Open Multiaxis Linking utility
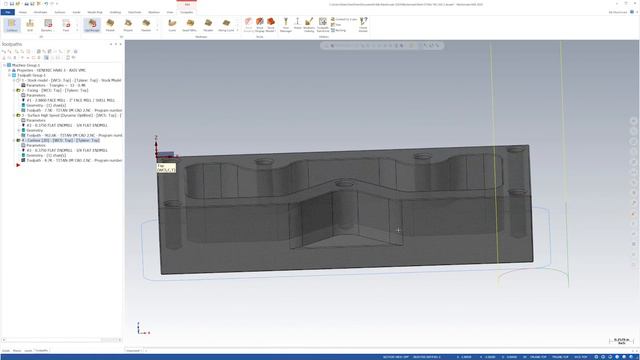The image size is (640, 360). 309,25
